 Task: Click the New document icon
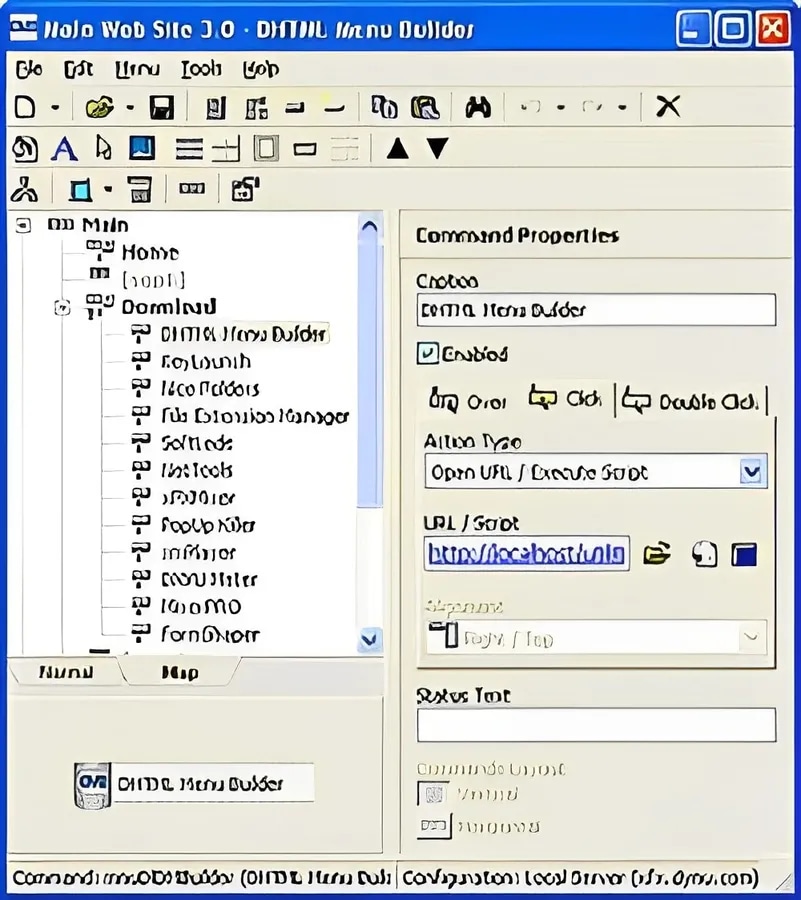coord(25,107)
